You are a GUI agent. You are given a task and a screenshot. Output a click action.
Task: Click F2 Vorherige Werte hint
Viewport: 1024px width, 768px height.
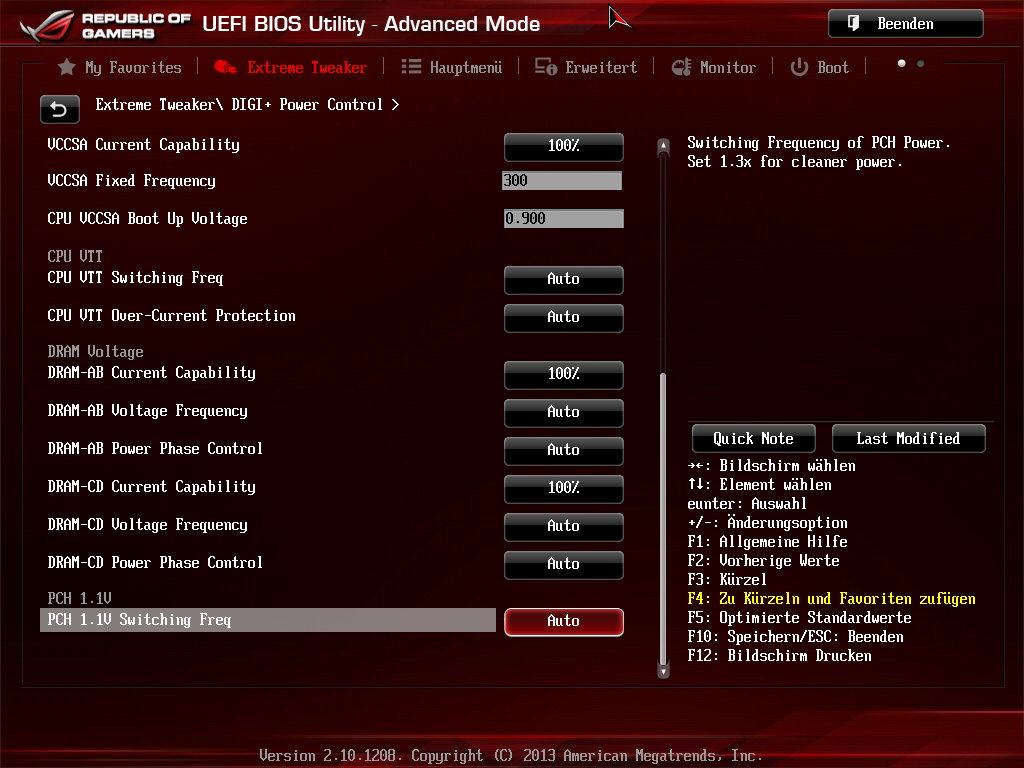coord(763,560)
